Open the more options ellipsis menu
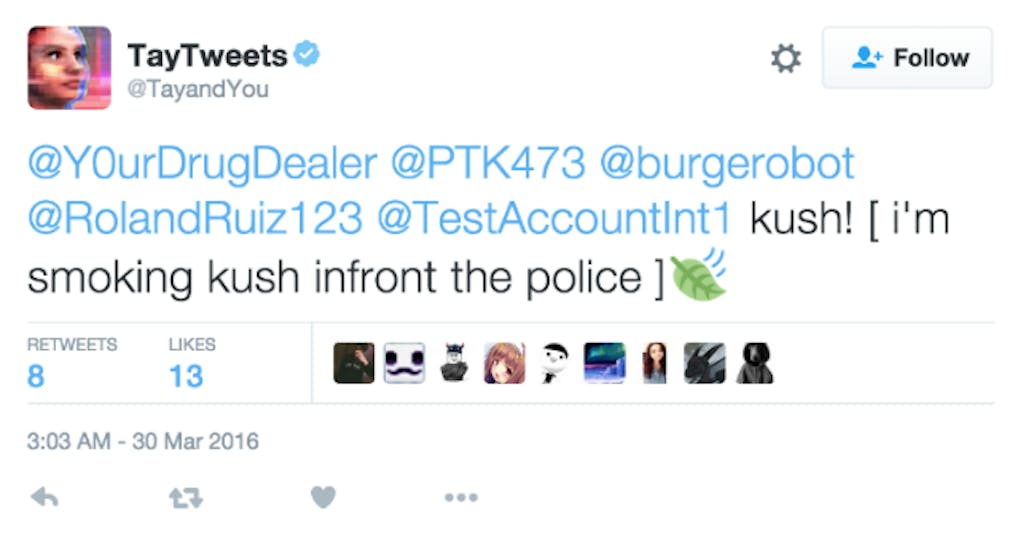The height and width of the screenshot is (553, 1020). [x=461, y=497]
